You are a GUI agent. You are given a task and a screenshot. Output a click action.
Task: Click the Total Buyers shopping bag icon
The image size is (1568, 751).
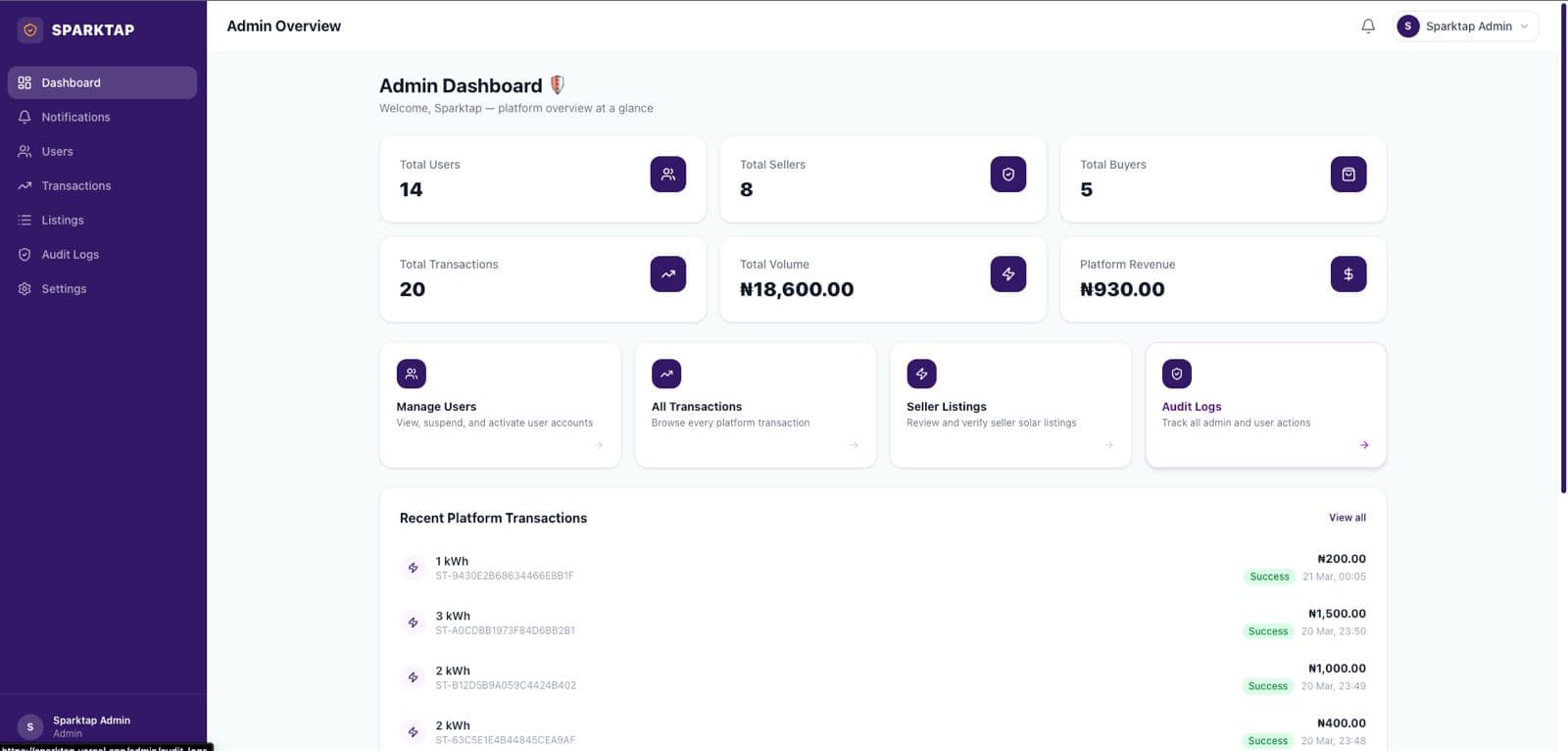coord(1348,175)
